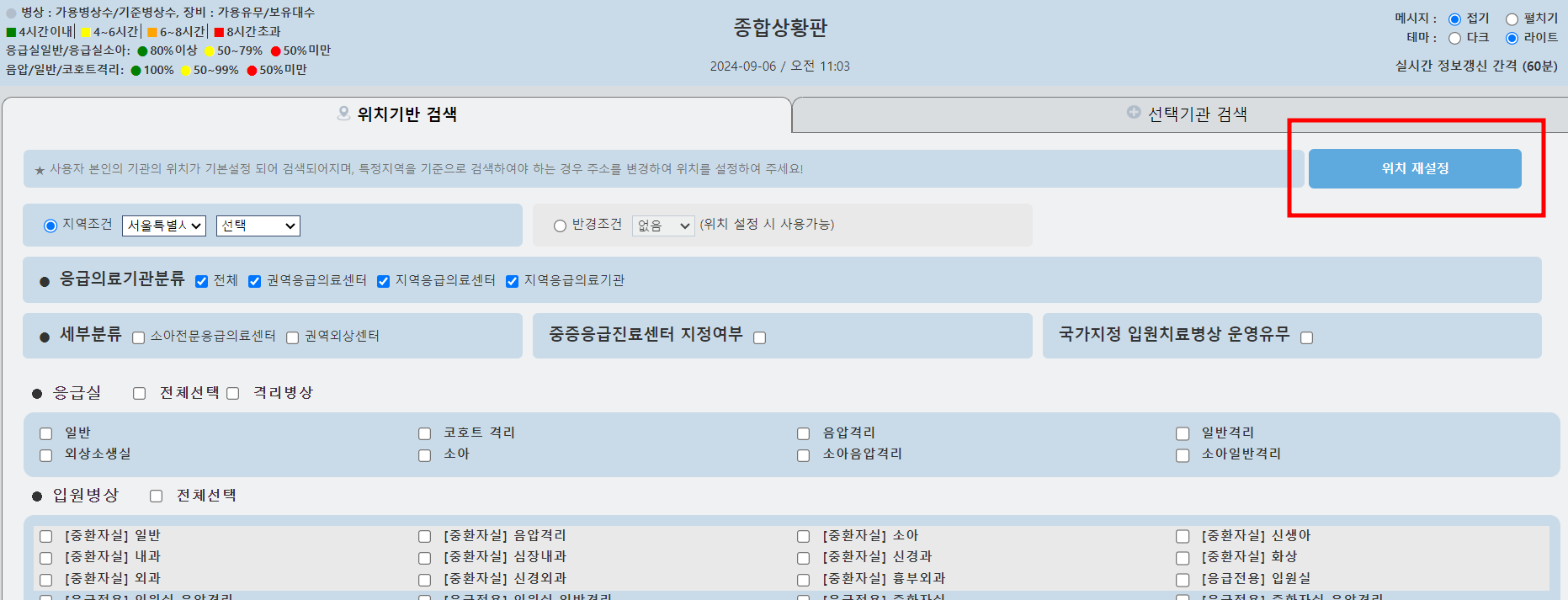Click green 4시간이내 legend swatch
Image resolution: width=1568 pixels, height=600 pixels.
pyautogui.click(x=11, y=32)
